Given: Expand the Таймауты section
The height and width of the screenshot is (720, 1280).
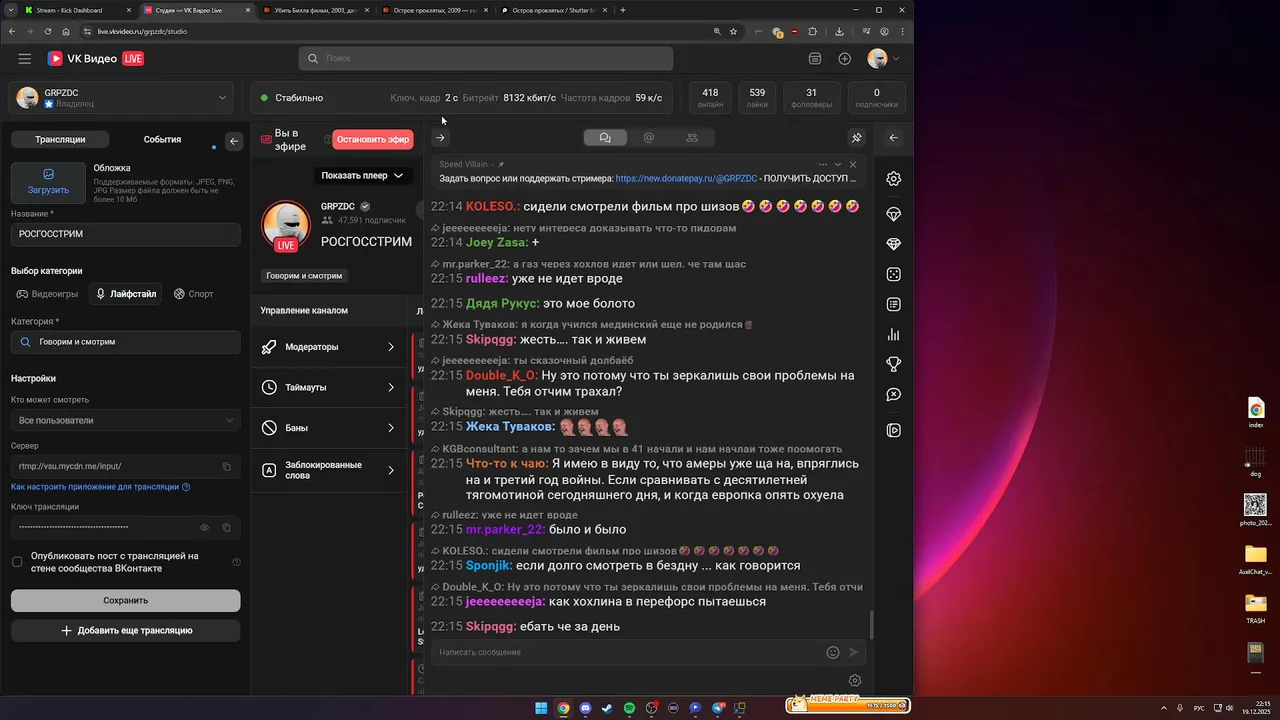Looking at the screenshot, I should 329,387.
